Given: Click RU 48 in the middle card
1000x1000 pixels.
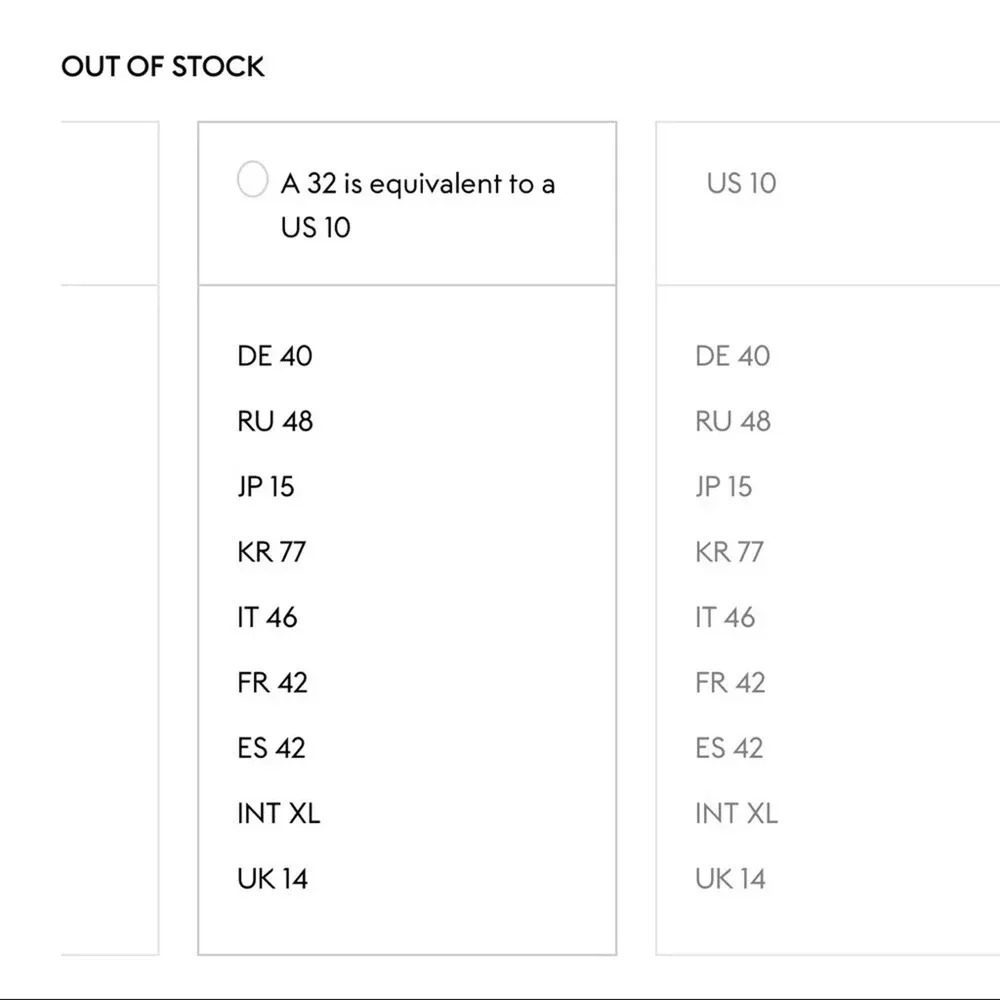Looking at the screenshot, I should 275,421.
